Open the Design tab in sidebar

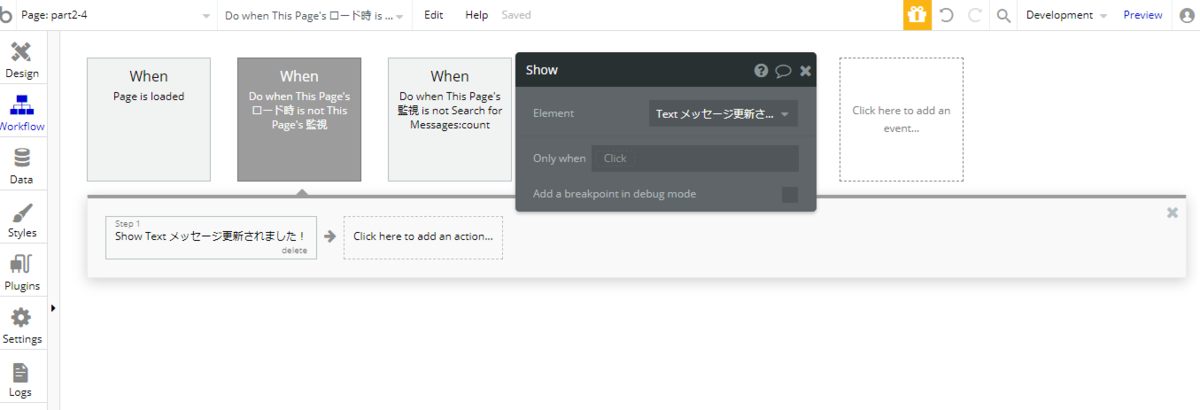[21, 61]
